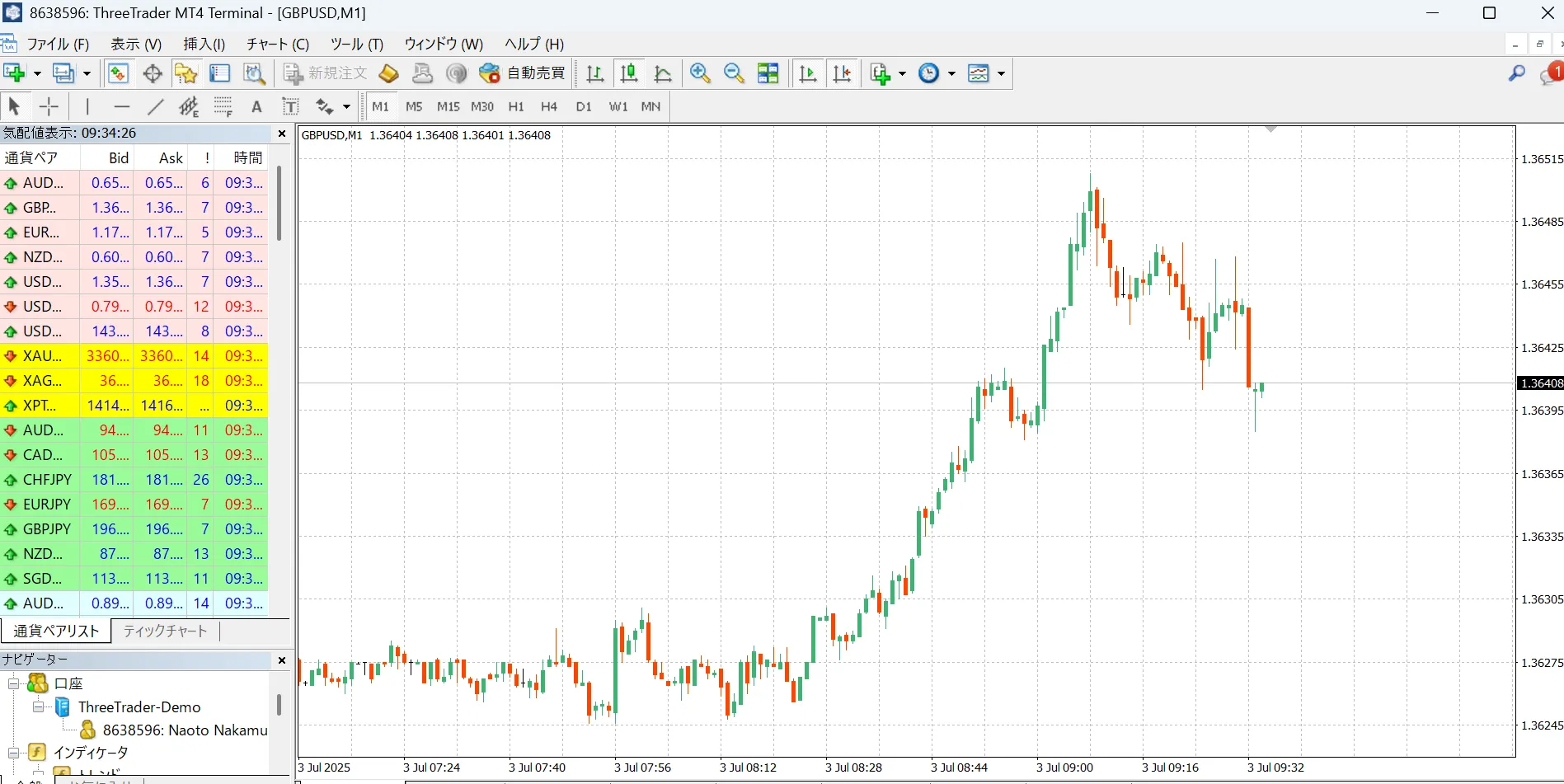
Task: Toggle chart shift icon
Action: point(842,73)
